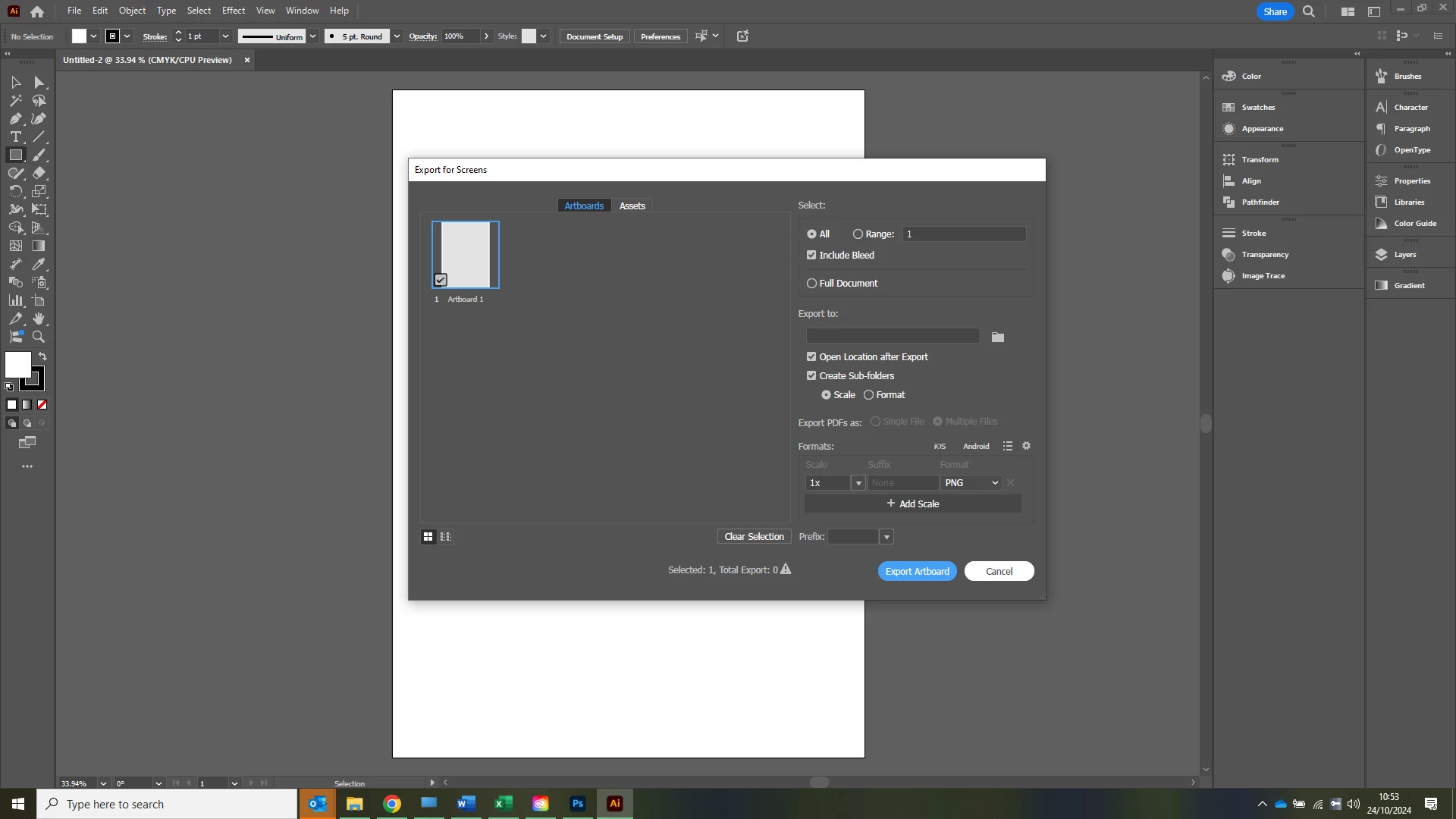Switch to the Assets tab
The height and width of the screenshot is (819, 1456).
pyautogui.click(x=632, y=206)
